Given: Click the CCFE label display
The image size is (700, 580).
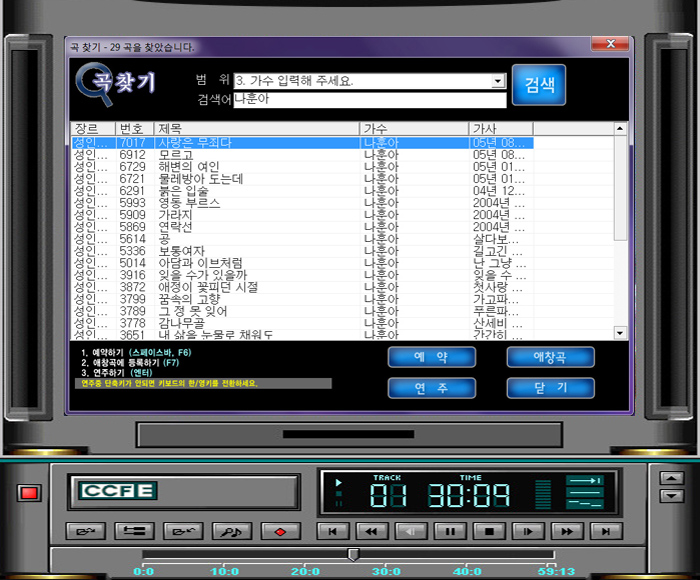Looking at the screenshot, I should [x=118, y=491].
